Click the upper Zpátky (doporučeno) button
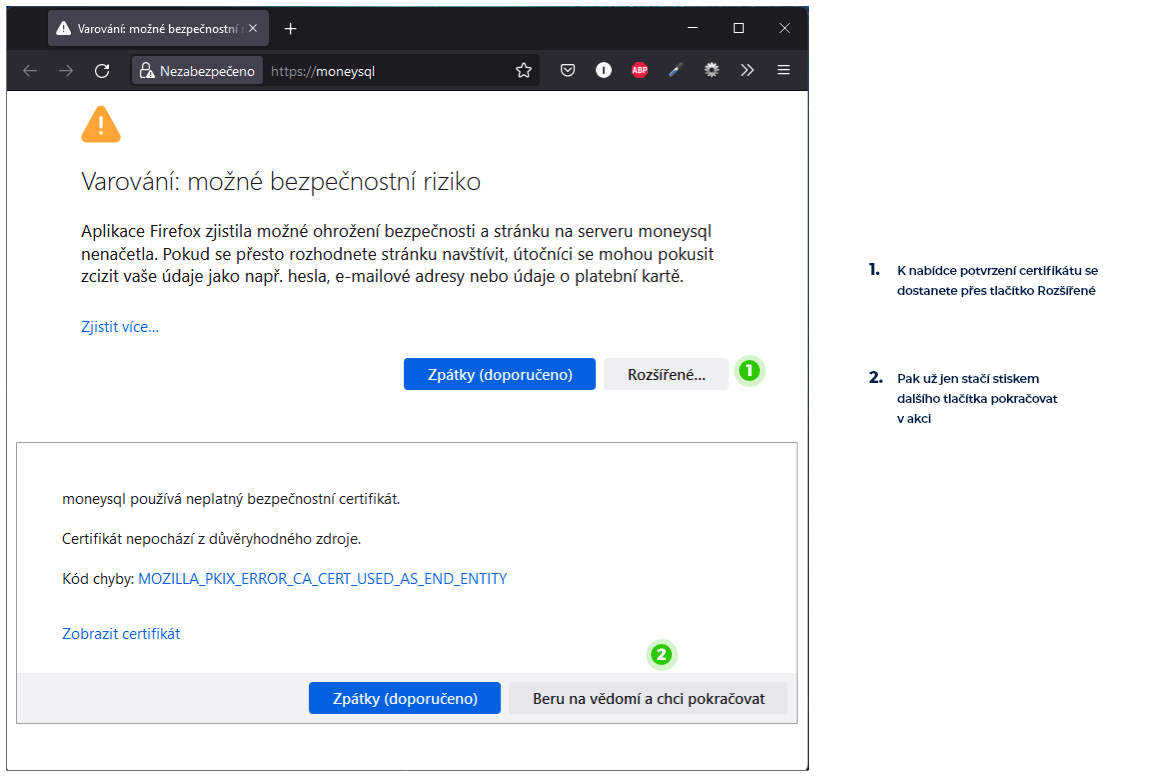Screen dimensions: 1157x778 pyautogui.click(x=500, y=374)
